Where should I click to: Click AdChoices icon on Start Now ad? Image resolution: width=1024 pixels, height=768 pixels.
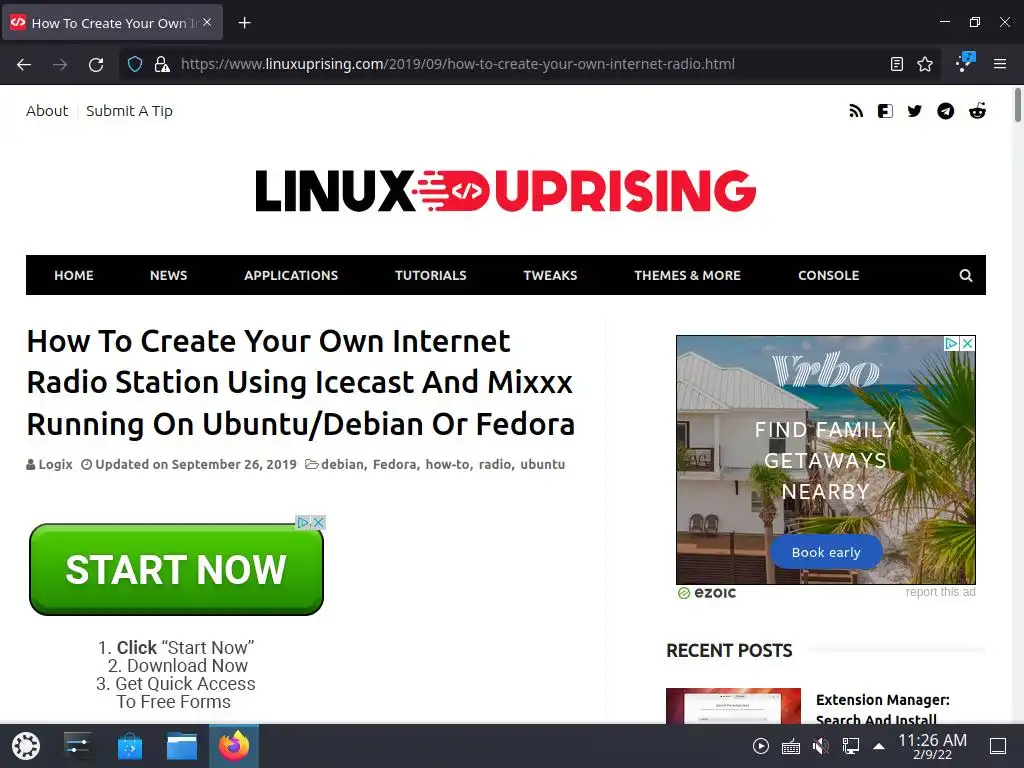coord(304,522)
